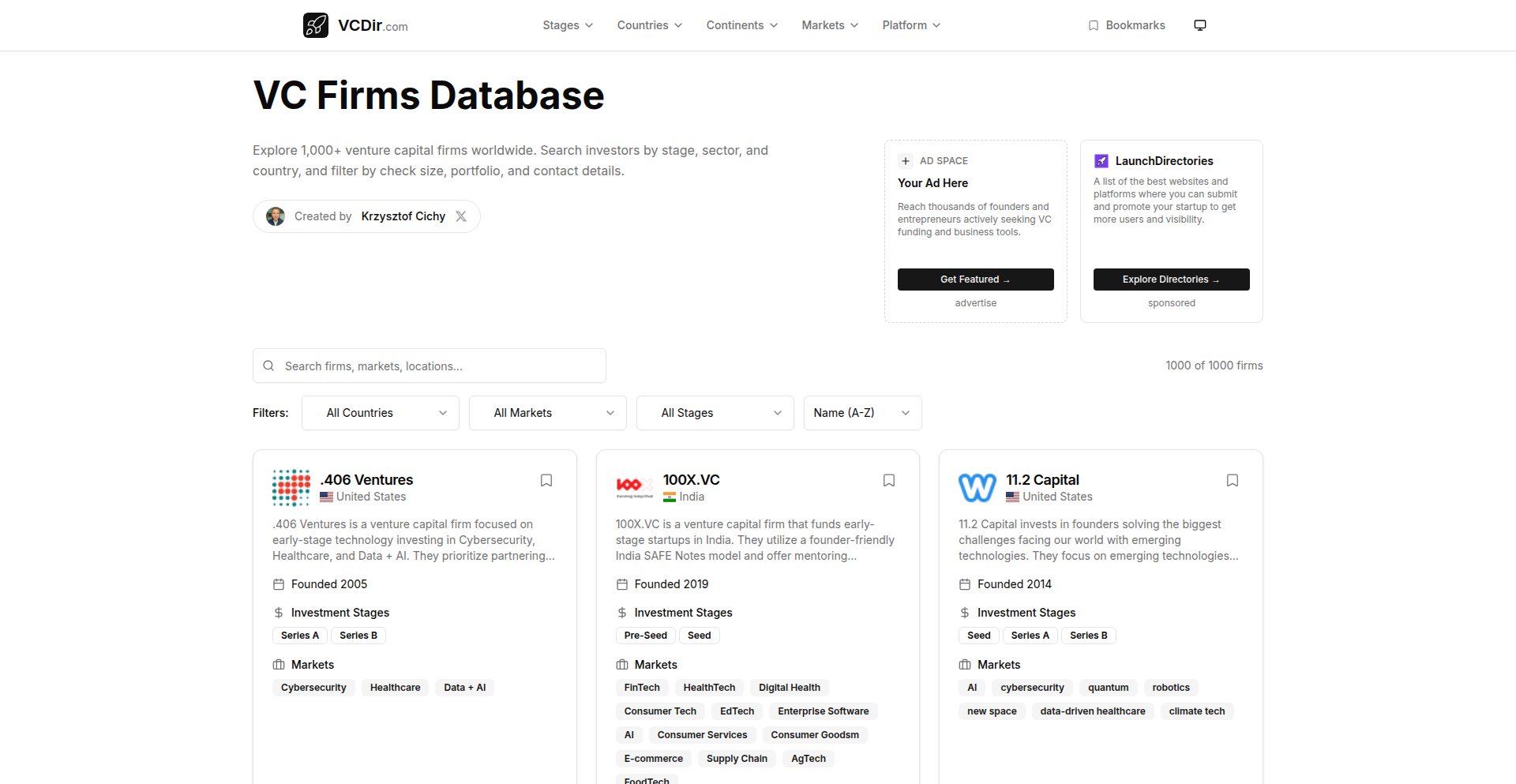The width and height of the screenshot is (1516, 784).
Task: Click the 100X.VC red logo
Action: pyautogui.click(x=634, y=488)
